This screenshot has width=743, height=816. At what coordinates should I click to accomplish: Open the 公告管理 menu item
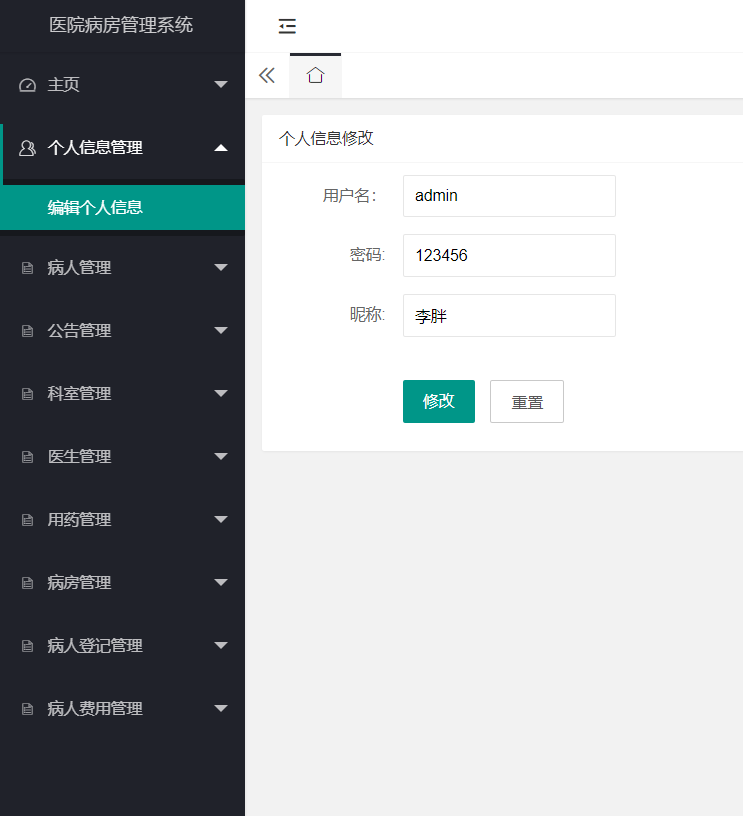click(122, 330)
